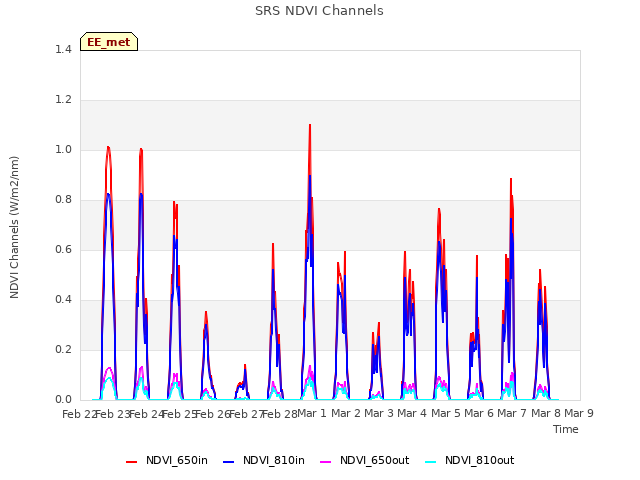Click the Mar 7 red peak top
Viewport: 640px width, 480px height.
(x=511, y=179)
